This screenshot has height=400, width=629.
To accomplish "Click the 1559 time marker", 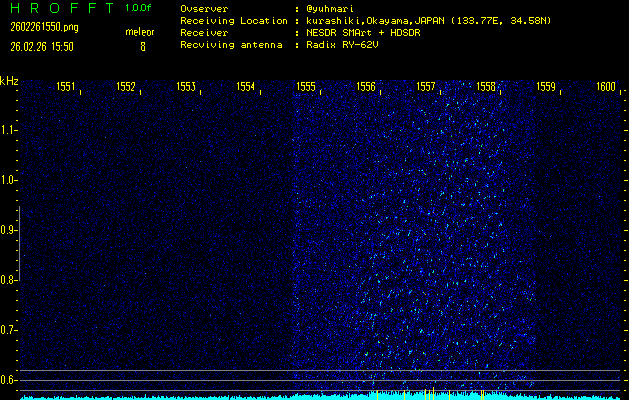I will click(x=546, y=87).
